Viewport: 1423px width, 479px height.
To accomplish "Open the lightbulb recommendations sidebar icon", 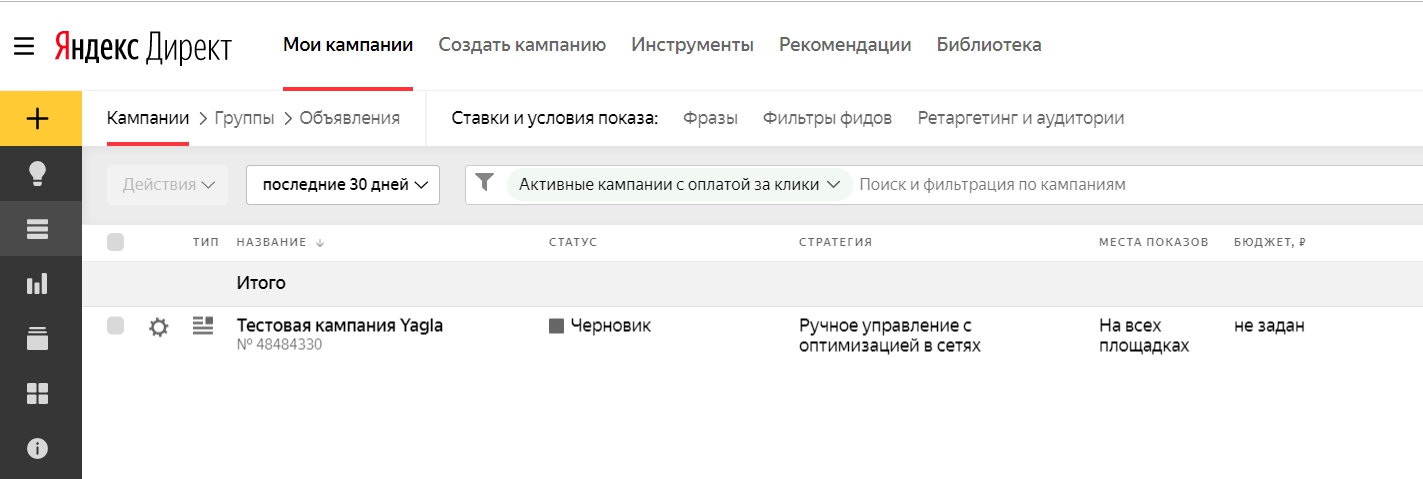I will tap(37, 173).
